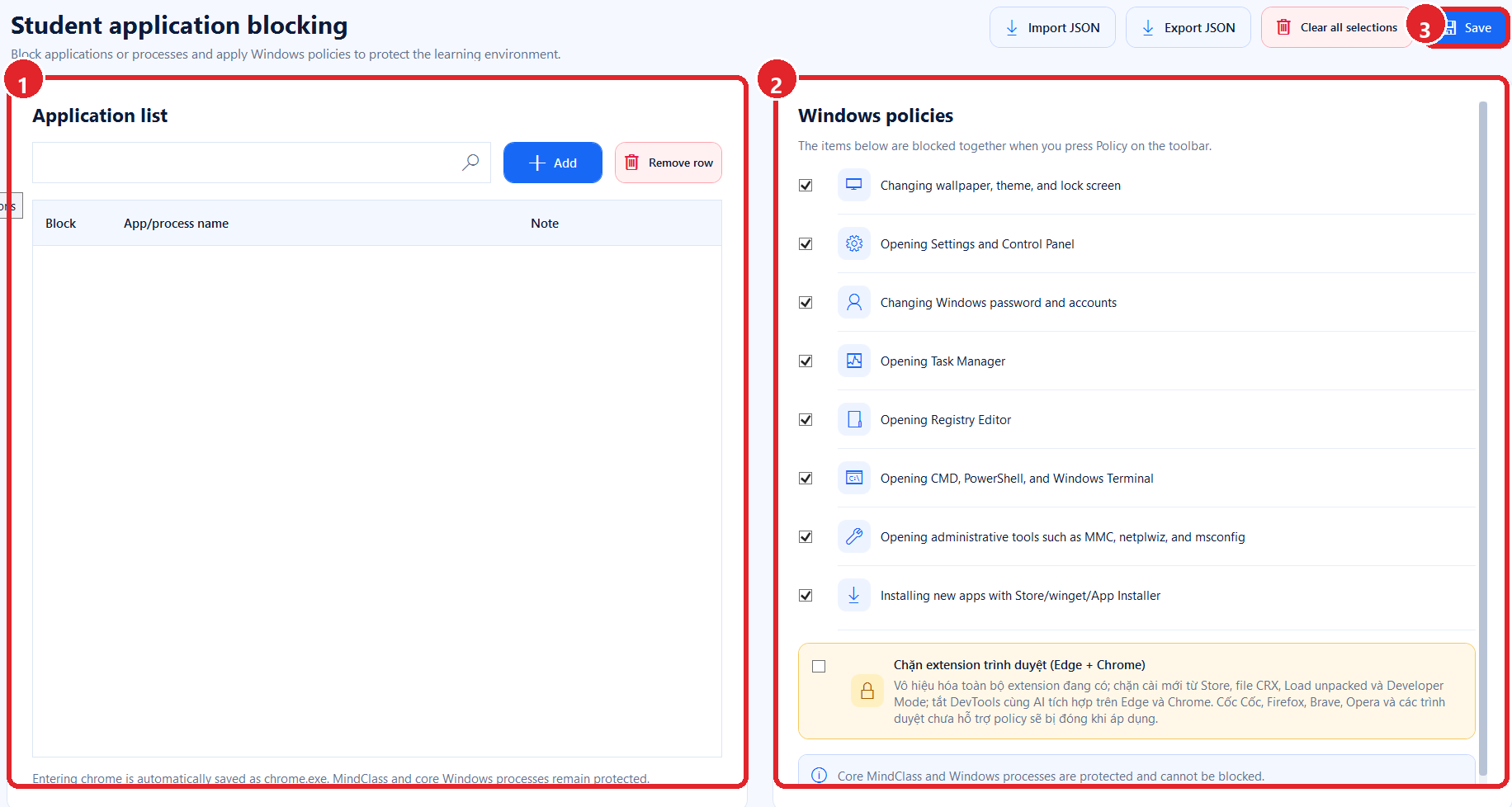Screen dimensions: 1512x807
Task: Click the padlock icon in extension blocking card
Action: tap(867, 691)
